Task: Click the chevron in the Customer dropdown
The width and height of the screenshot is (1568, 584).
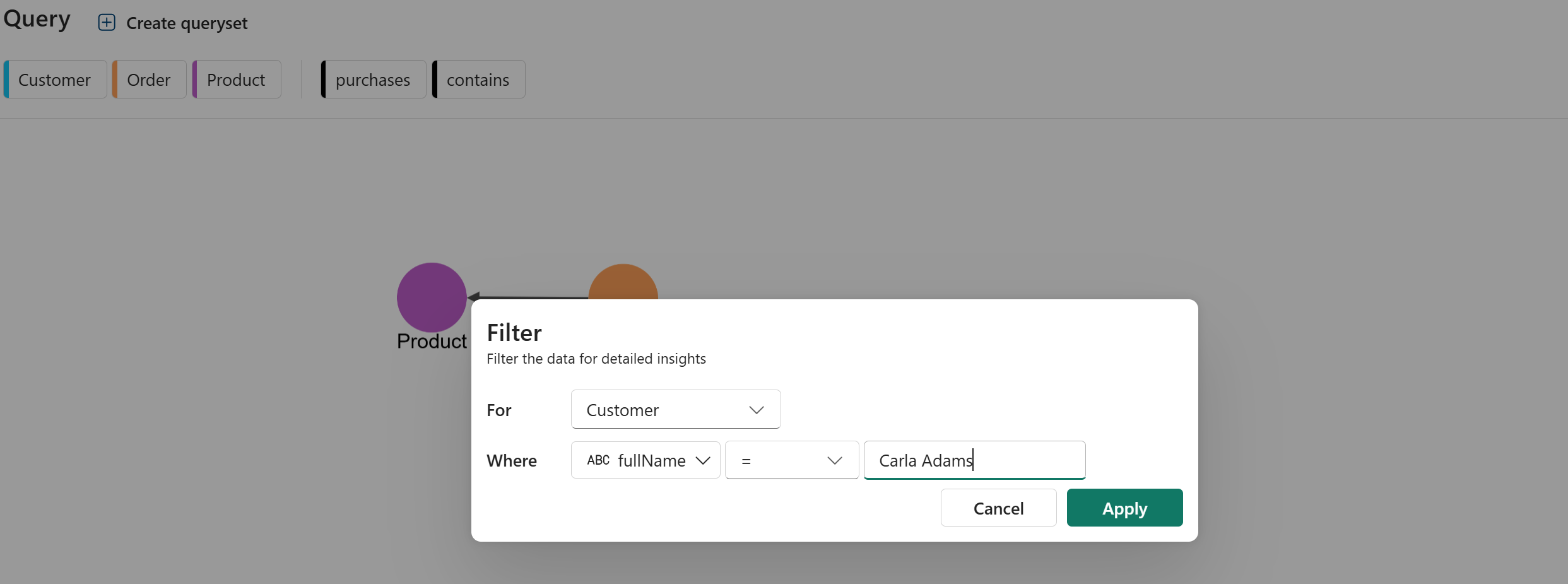Action: (757, 410)
